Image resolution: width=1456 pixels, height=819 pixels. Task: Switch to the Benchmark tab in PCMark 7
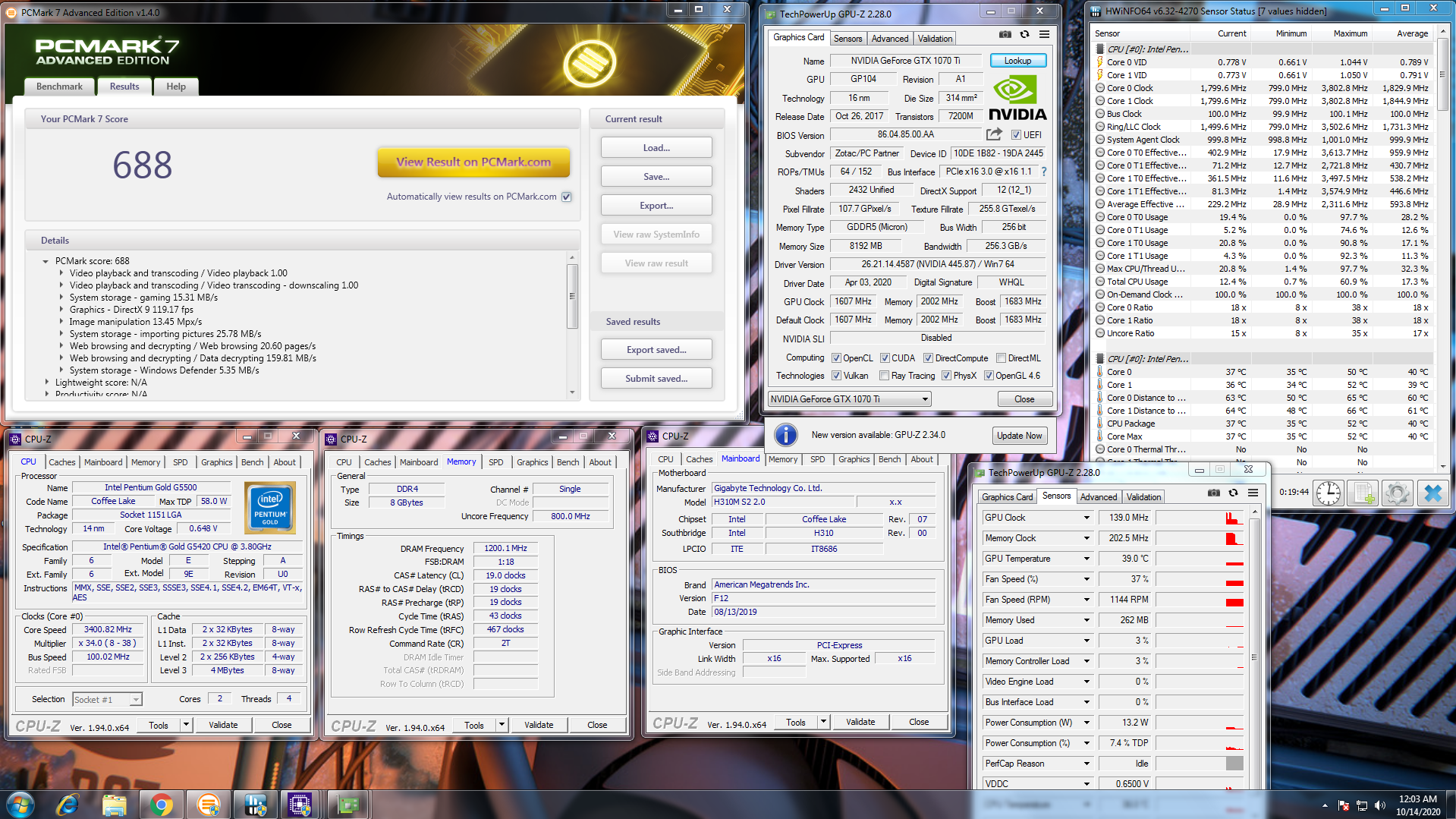coord(59,87)
